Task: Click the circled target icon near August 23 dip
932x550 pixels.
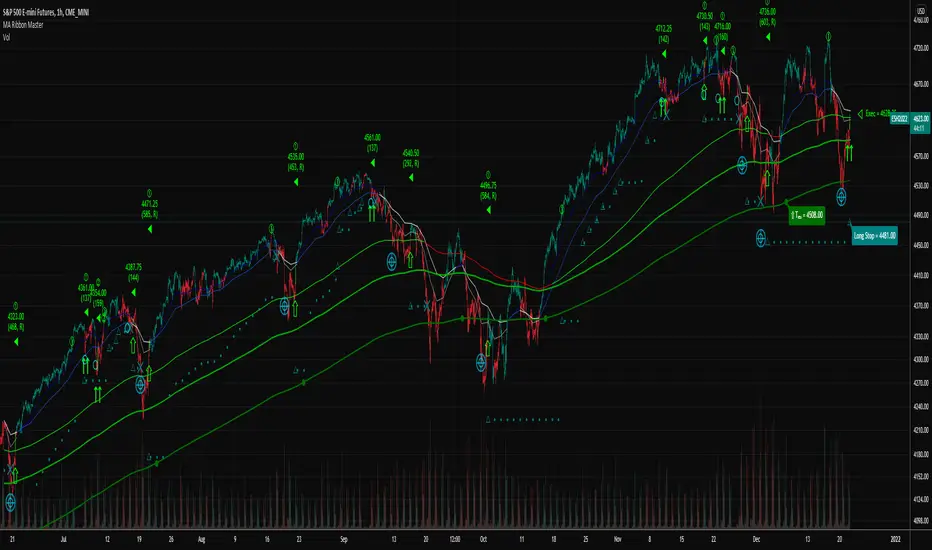Action: 284,307
